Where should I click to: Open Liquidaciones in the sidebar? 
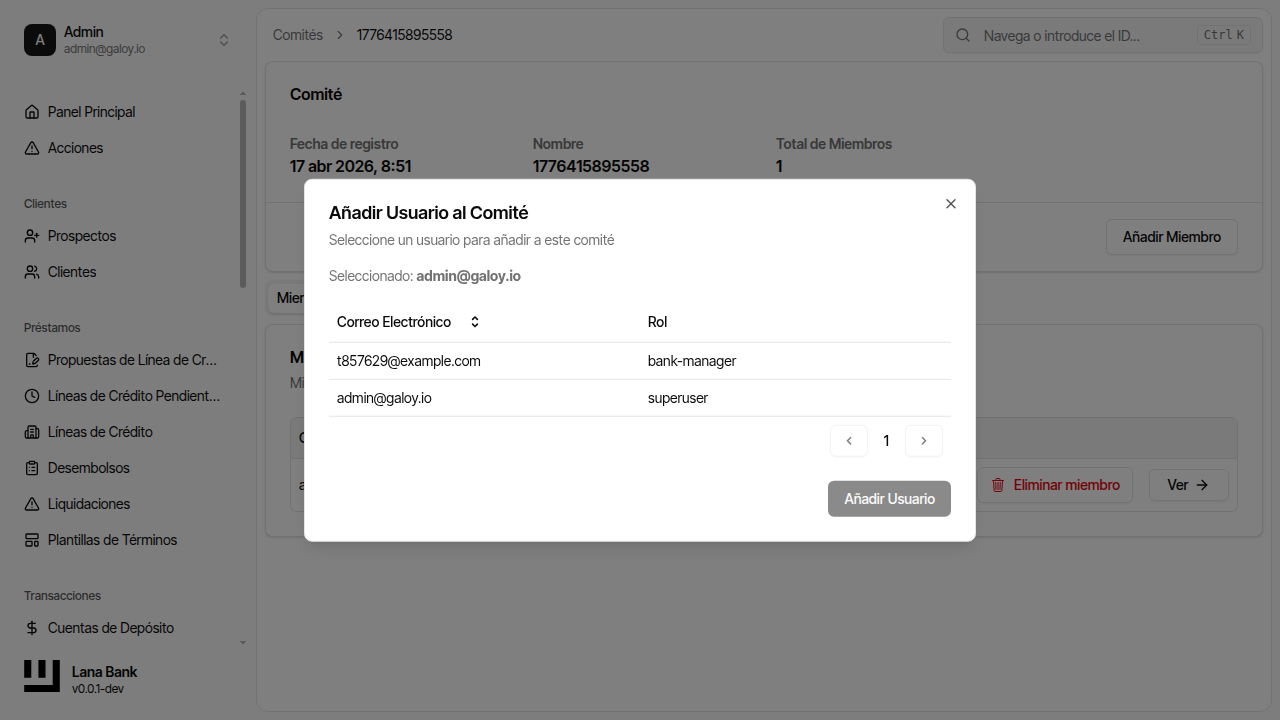click(x=89, y=504)
